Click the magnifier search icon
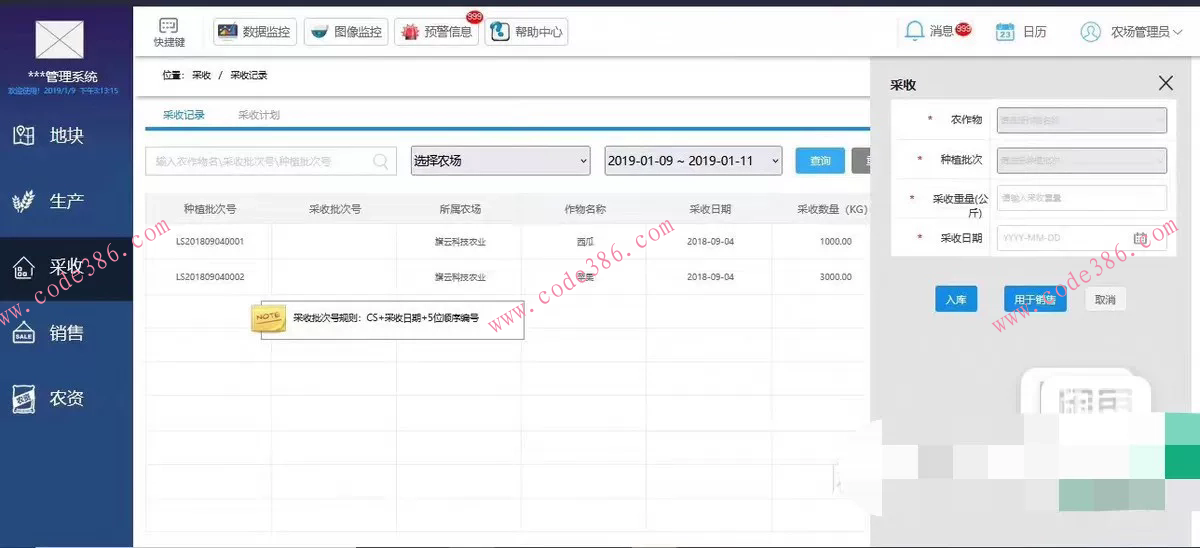1200x548 pixels. [x=381, y=161]
